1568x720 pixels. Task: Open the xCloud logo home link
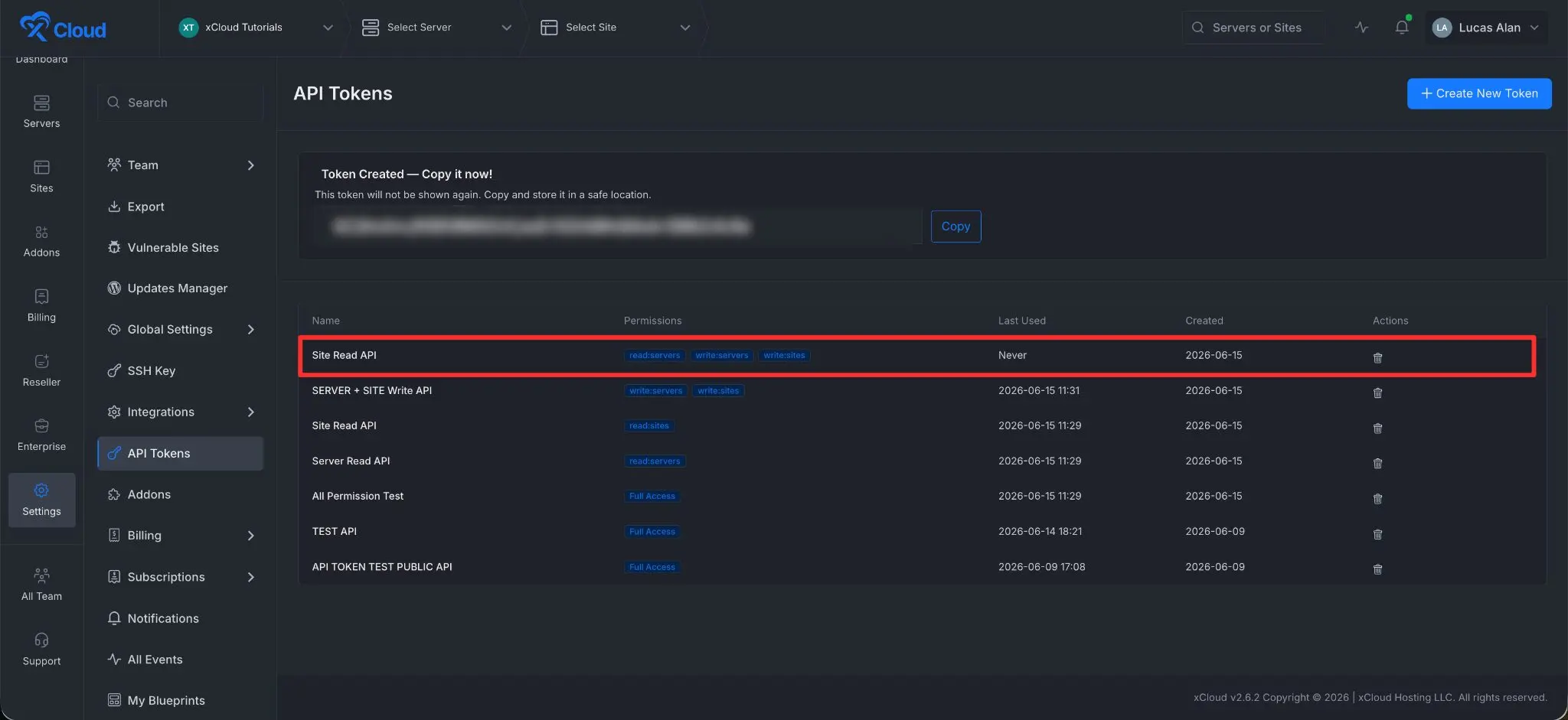(x=63, y=27)
